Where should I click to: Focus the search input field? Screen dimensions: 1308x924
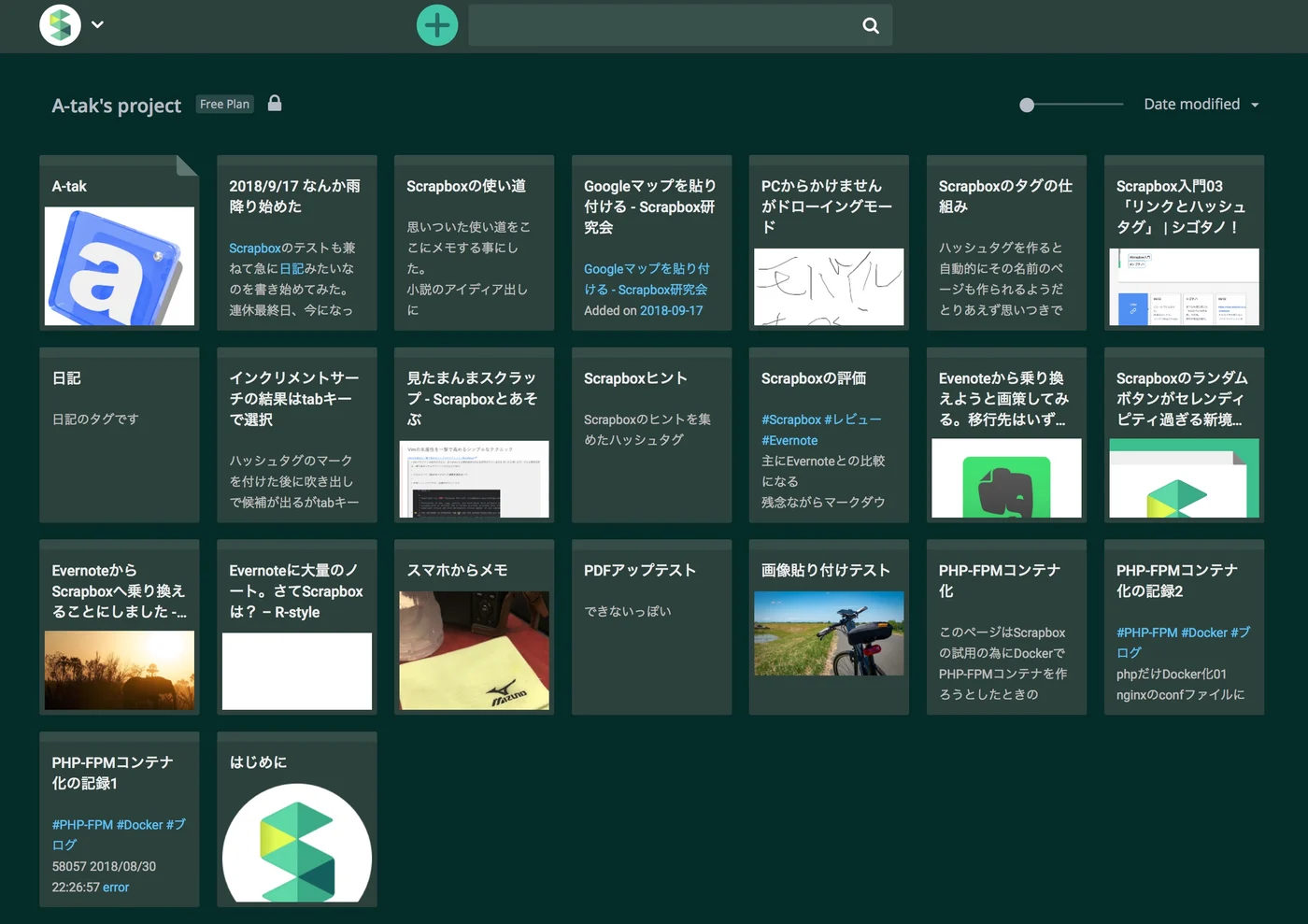coord(680,25)
